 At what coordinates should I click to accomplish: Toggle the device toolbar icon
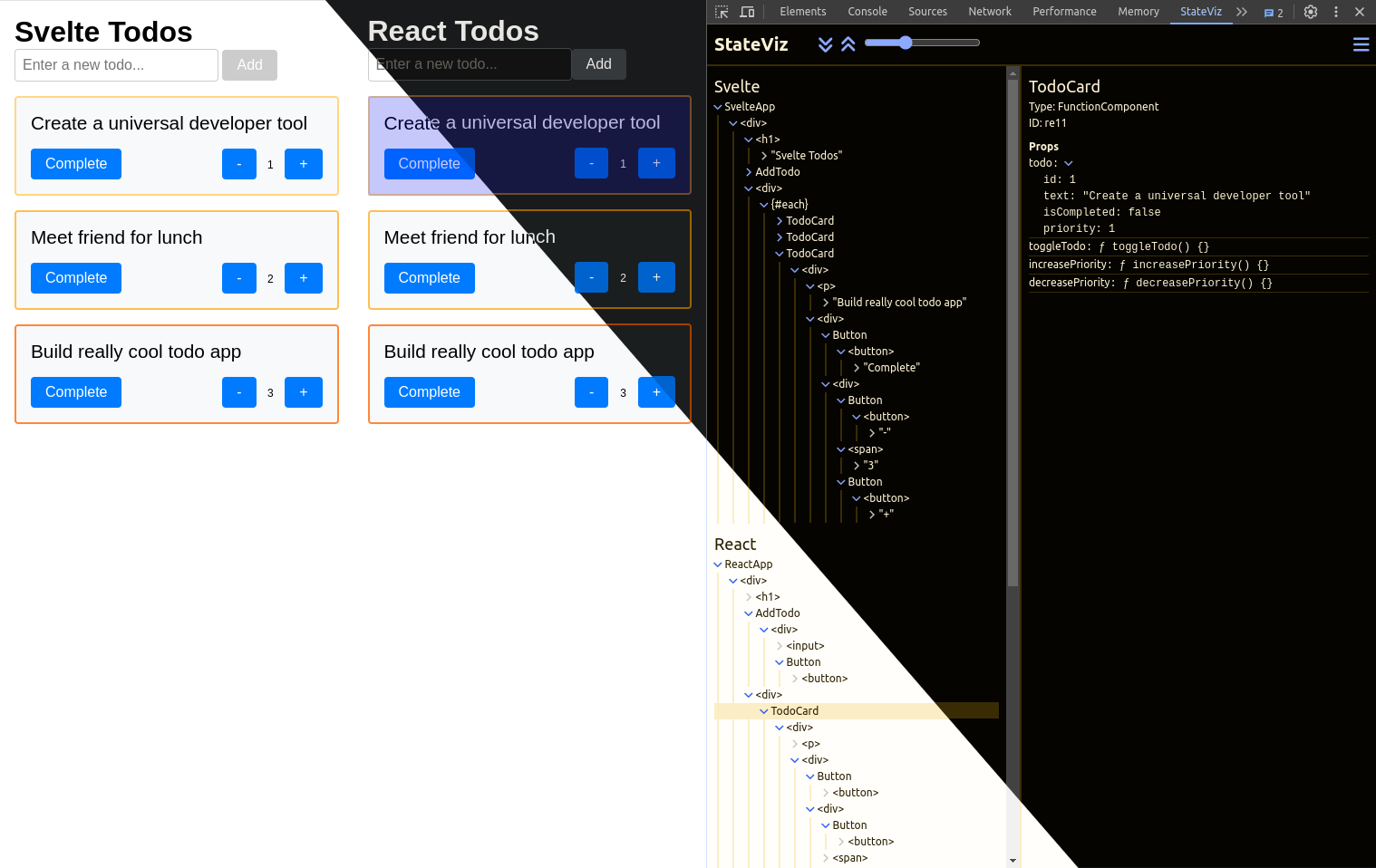[747, 12]
